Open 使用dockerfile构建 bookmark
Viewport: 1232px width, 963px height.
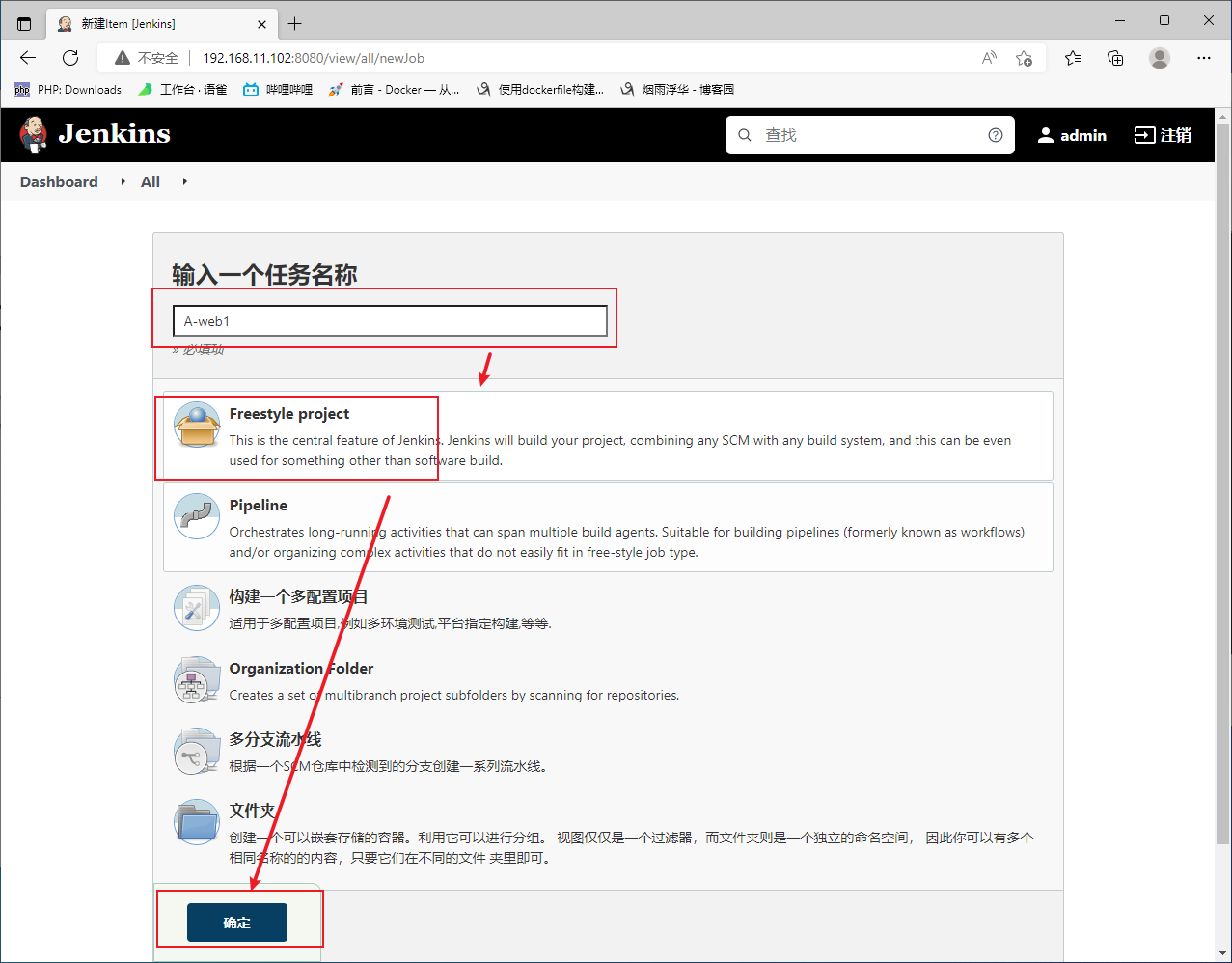point(540,89)
